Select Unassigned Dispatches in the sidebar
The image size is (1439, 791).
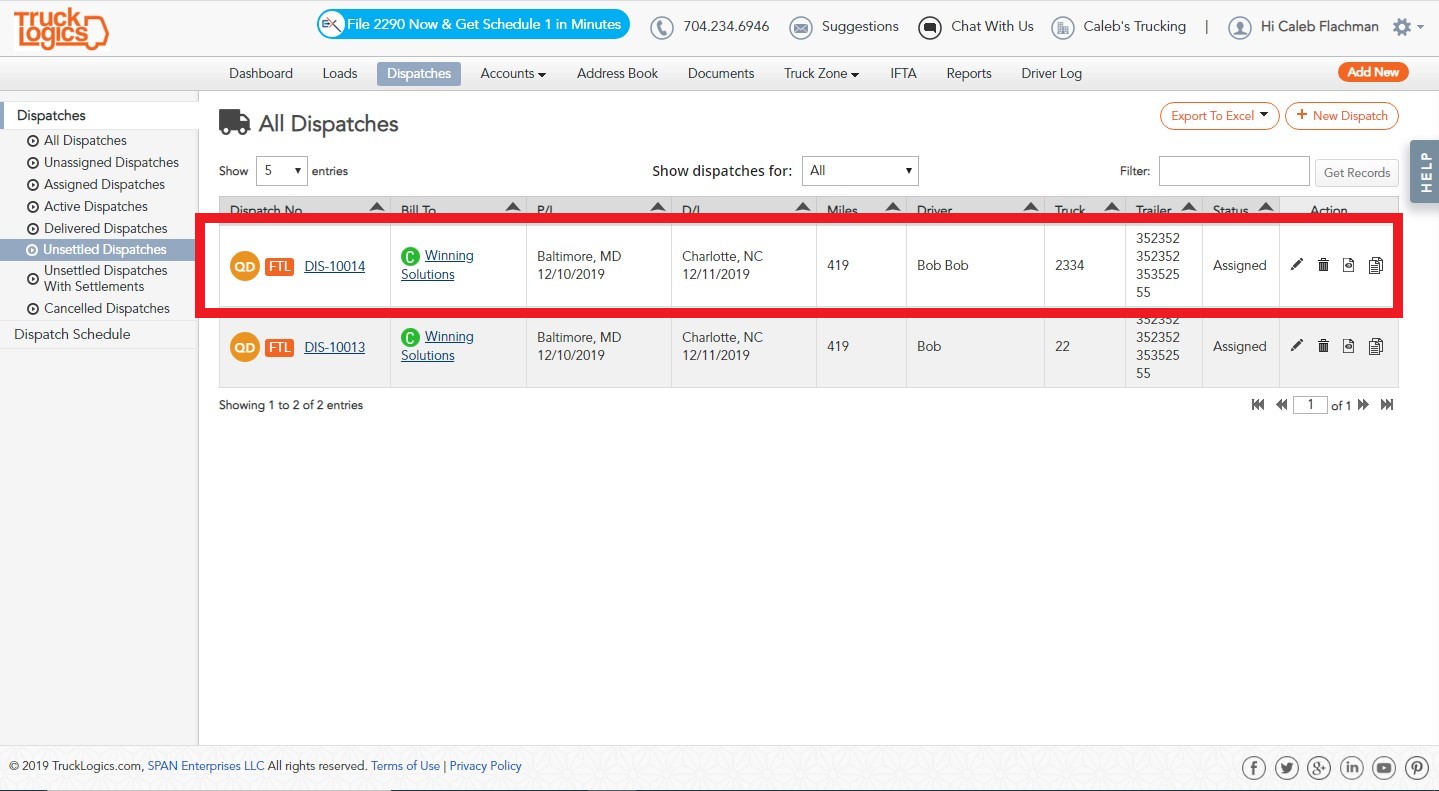tap(111, 163)
